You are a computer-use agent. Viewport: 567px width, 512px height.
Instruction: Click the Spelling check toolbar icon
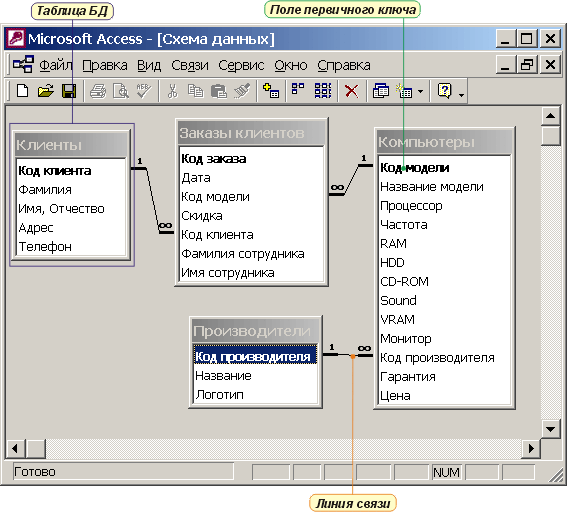coord(144,90)
